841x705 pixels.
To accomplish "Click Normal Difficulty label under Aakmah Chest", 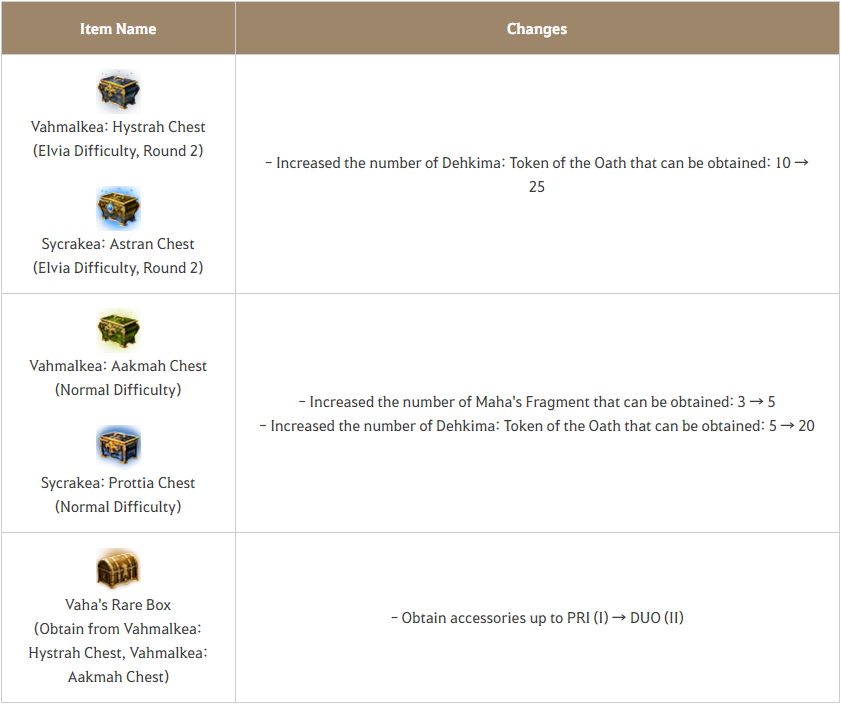I will click(x=118, y=390).
